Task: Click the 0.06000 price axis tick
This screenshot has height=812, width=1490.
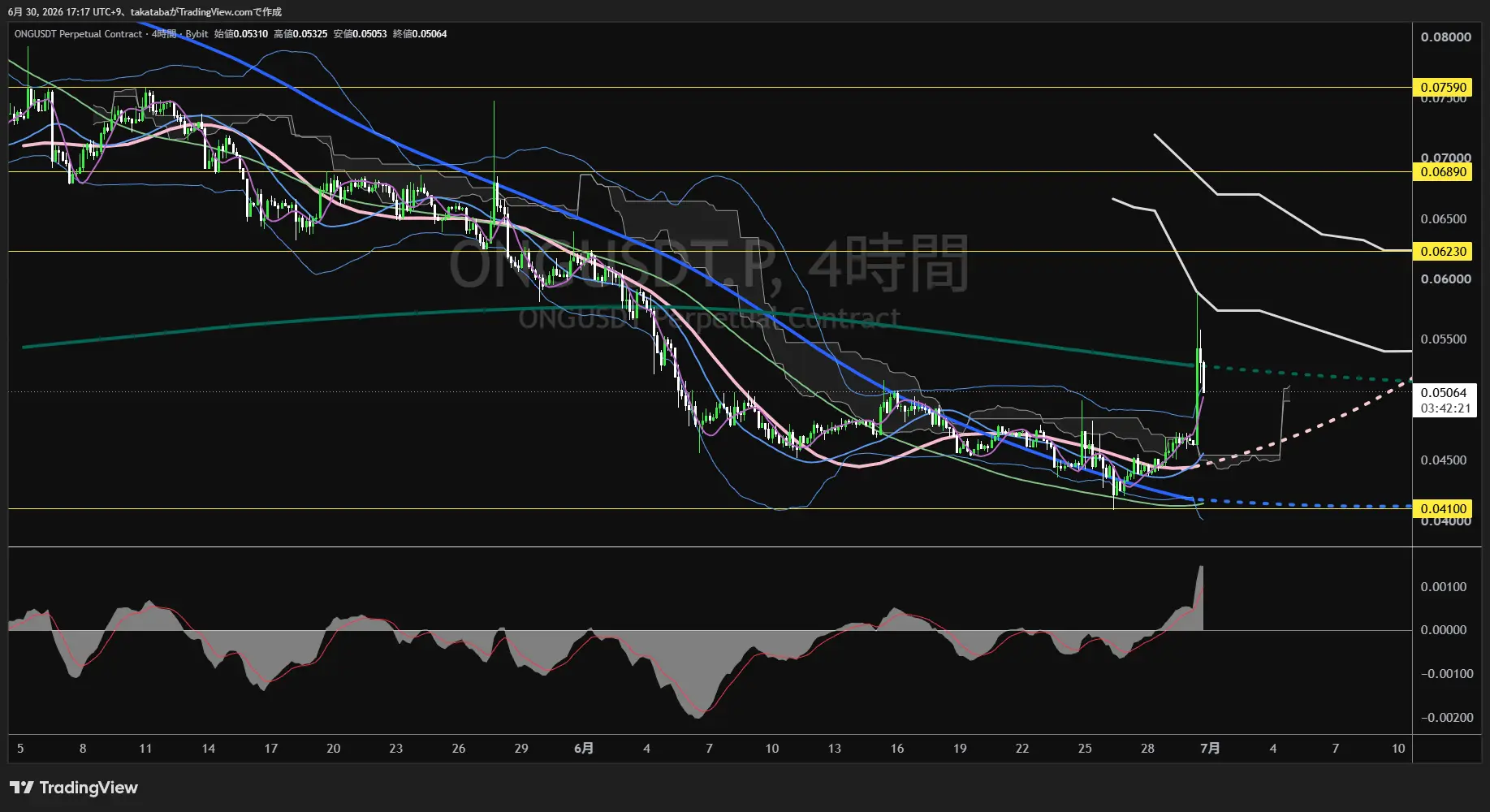Action: coord(1445,279)
